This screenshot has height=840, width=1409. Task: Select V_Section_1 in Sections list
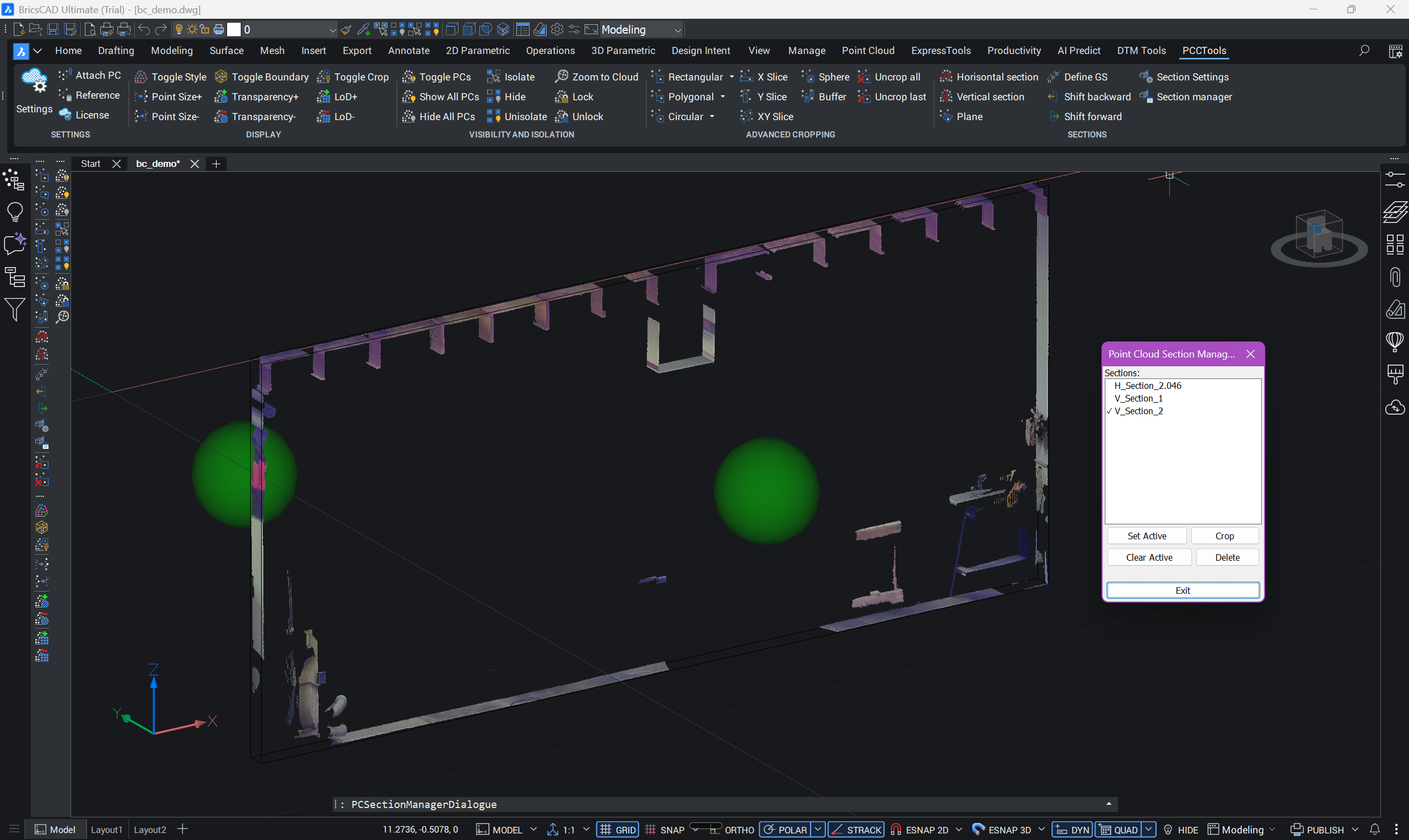pos(1138,398)
